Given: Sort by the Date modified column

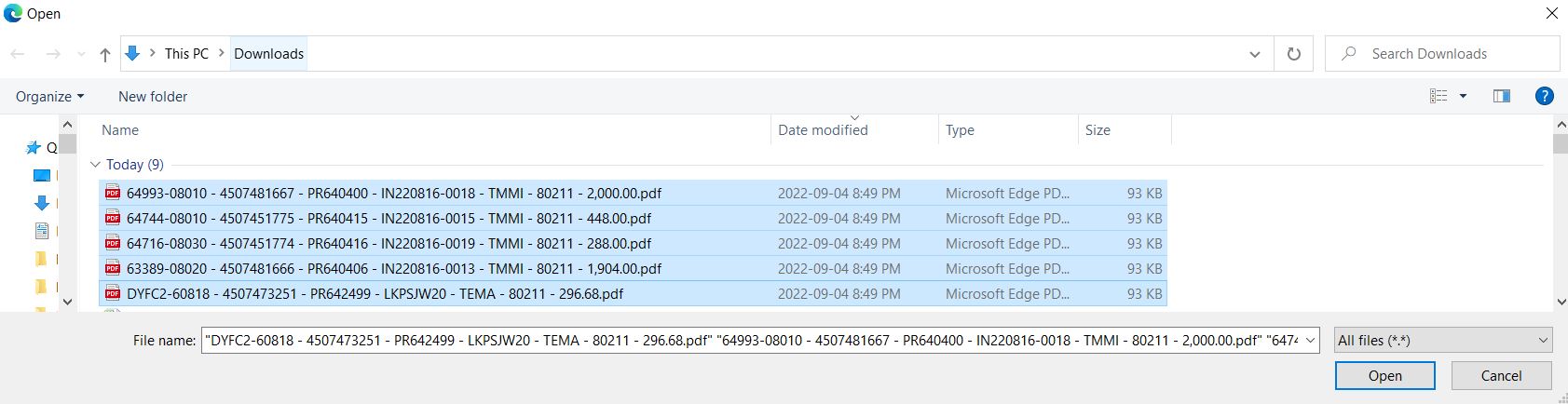Looking at the screenshot, I should (823, 130).
